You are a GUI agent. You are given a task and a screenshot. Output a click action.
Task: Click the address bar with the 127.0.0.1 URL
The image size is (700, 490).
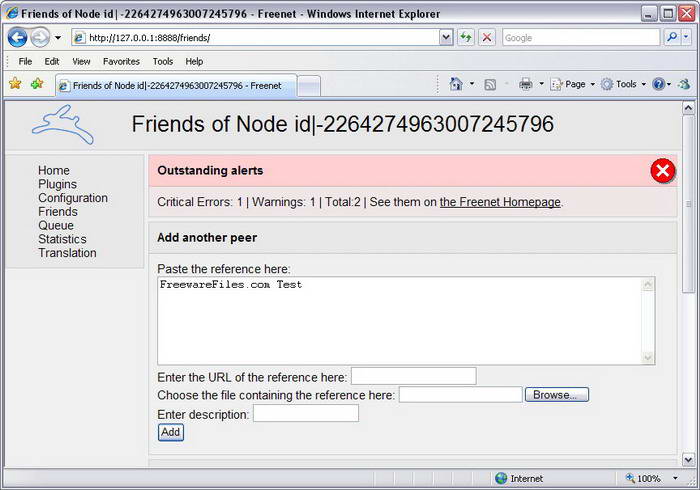coord(255,37)
